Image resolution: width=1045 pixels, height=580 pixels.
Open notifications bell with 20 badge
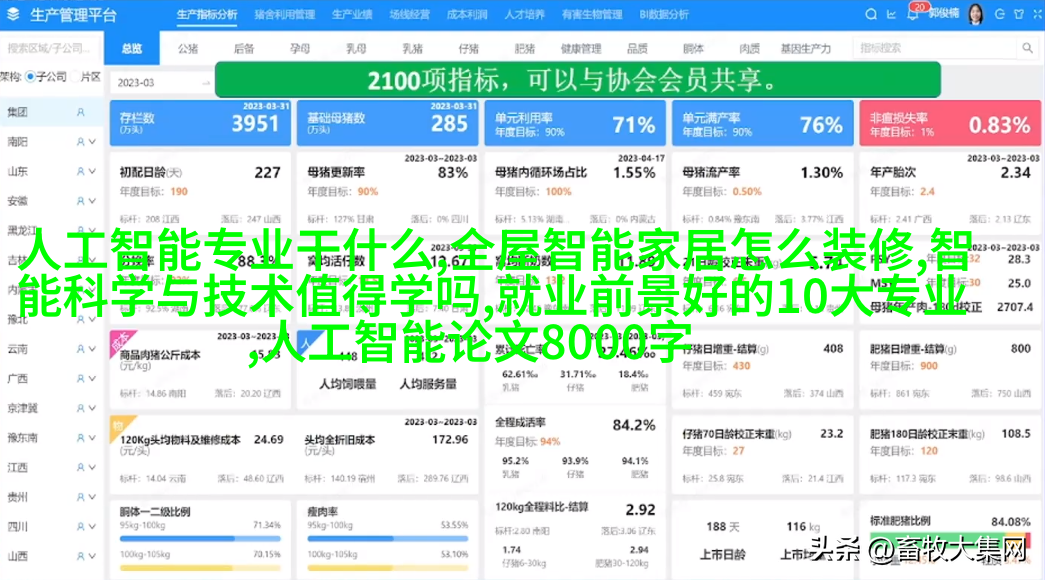[912, 15]
